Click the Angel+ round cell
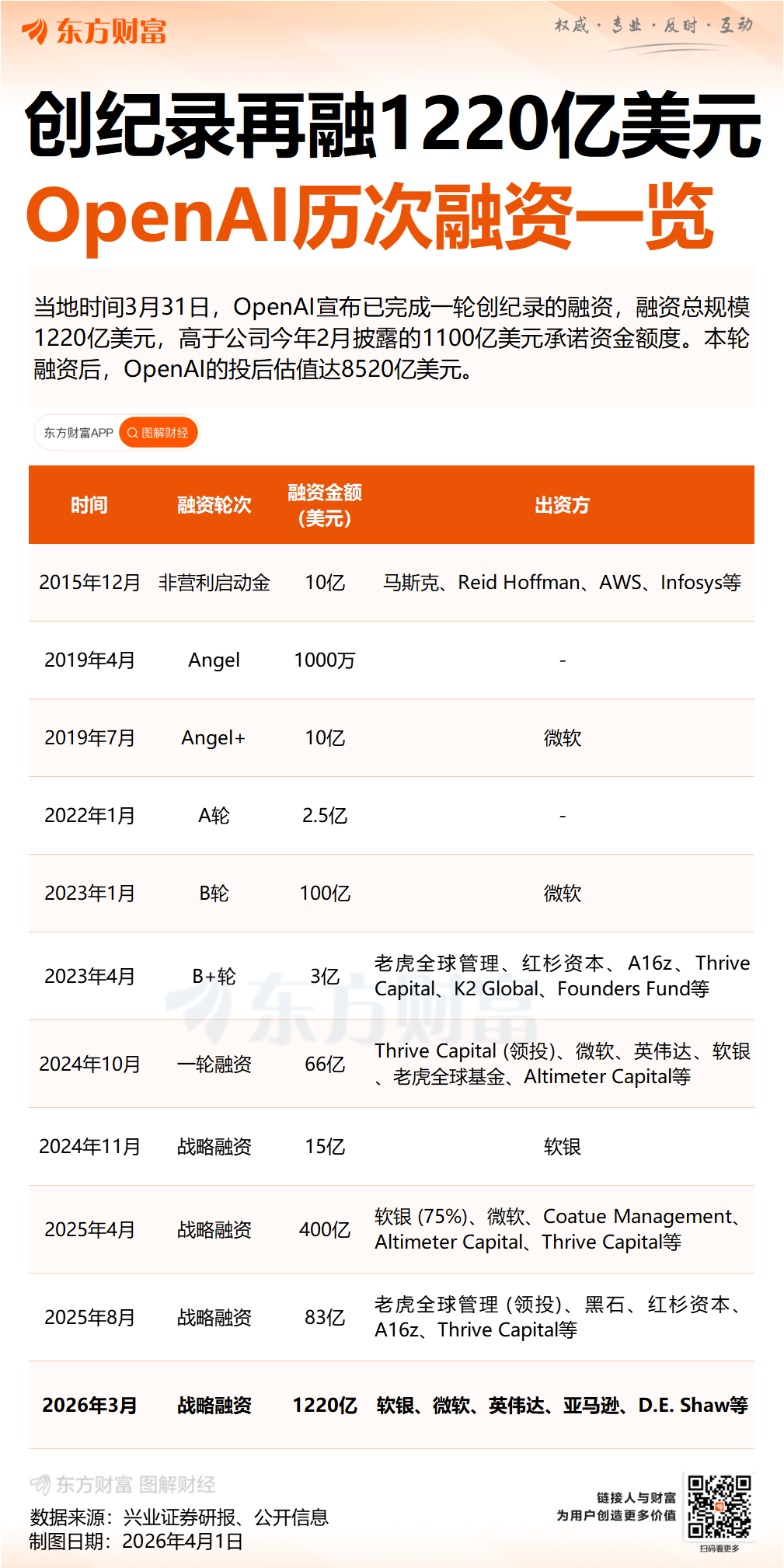Screen dimensions: 784x1568 pyautogui.click(x=214, y=738)
